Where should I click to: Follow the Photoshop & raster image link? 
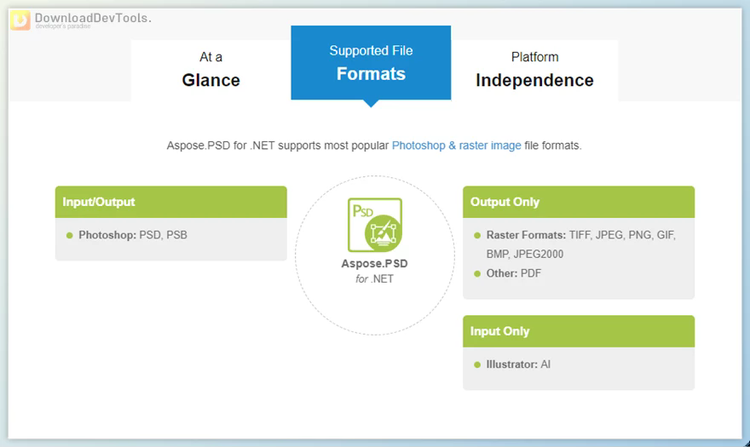click(456, 145)
